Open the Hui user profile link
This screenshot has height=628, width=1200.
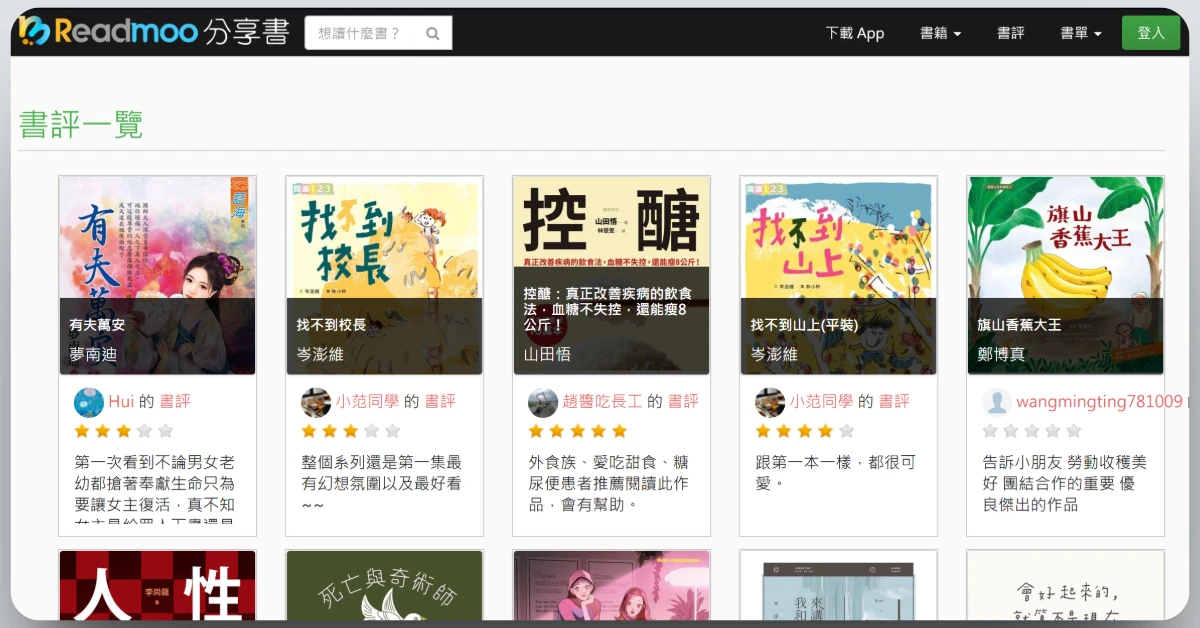(x=121, y=402)
